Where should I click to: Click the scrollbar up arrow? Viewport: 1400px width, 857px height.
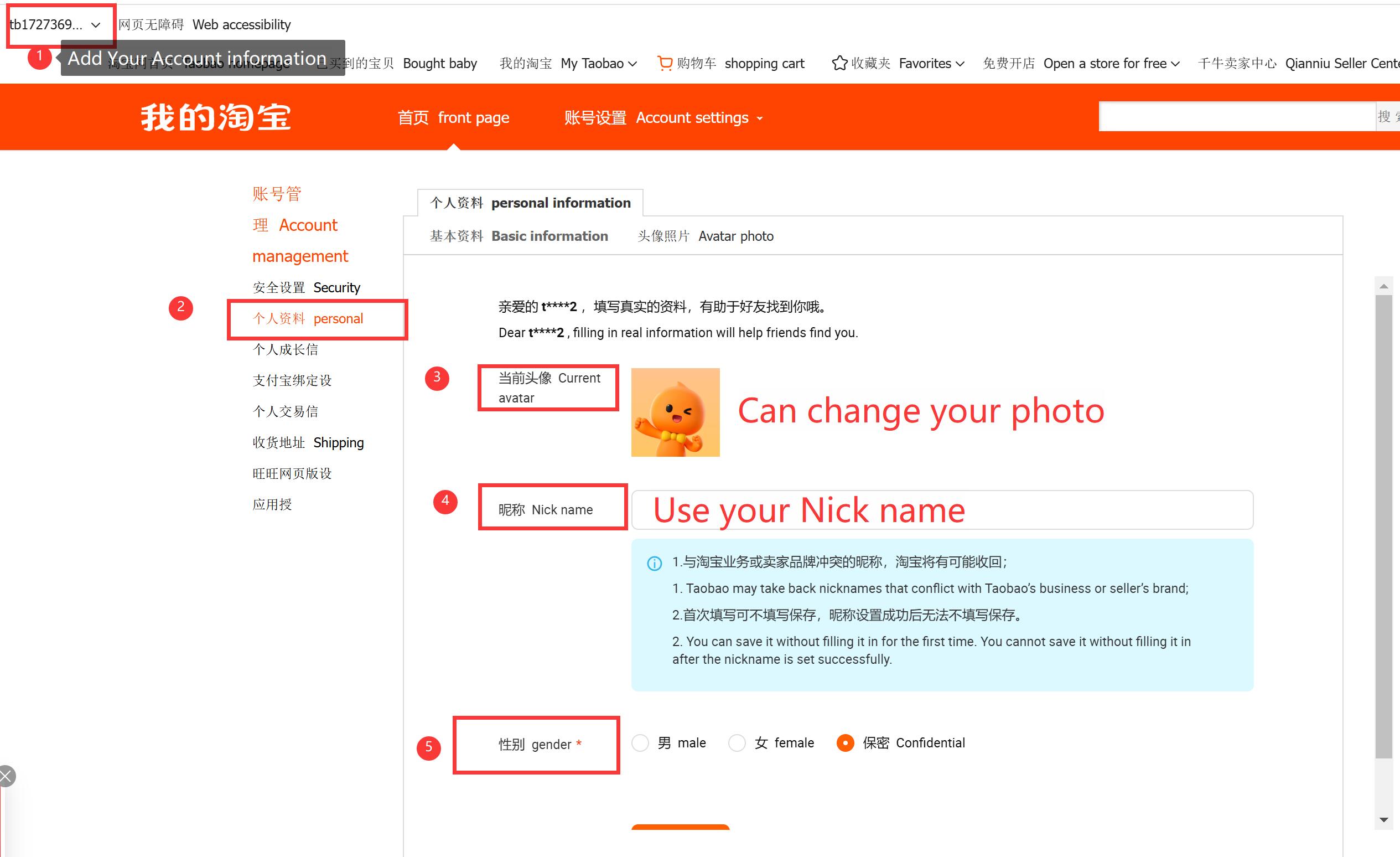(1384, 286)
